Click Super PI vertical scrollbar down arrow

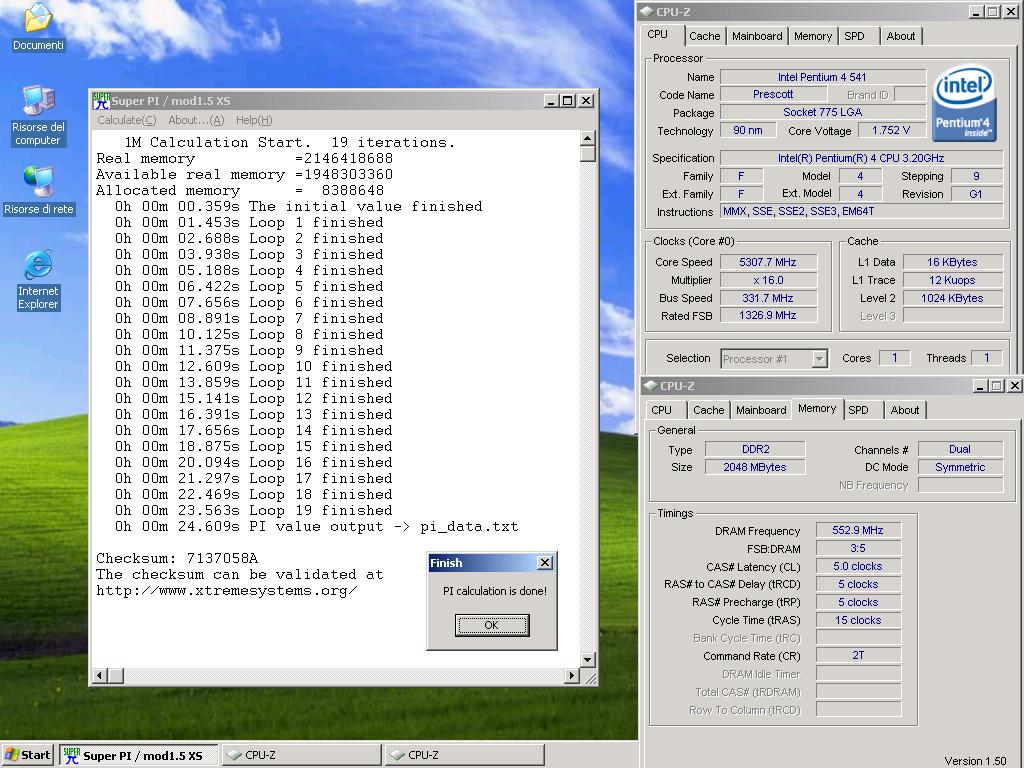pos(587,660)
